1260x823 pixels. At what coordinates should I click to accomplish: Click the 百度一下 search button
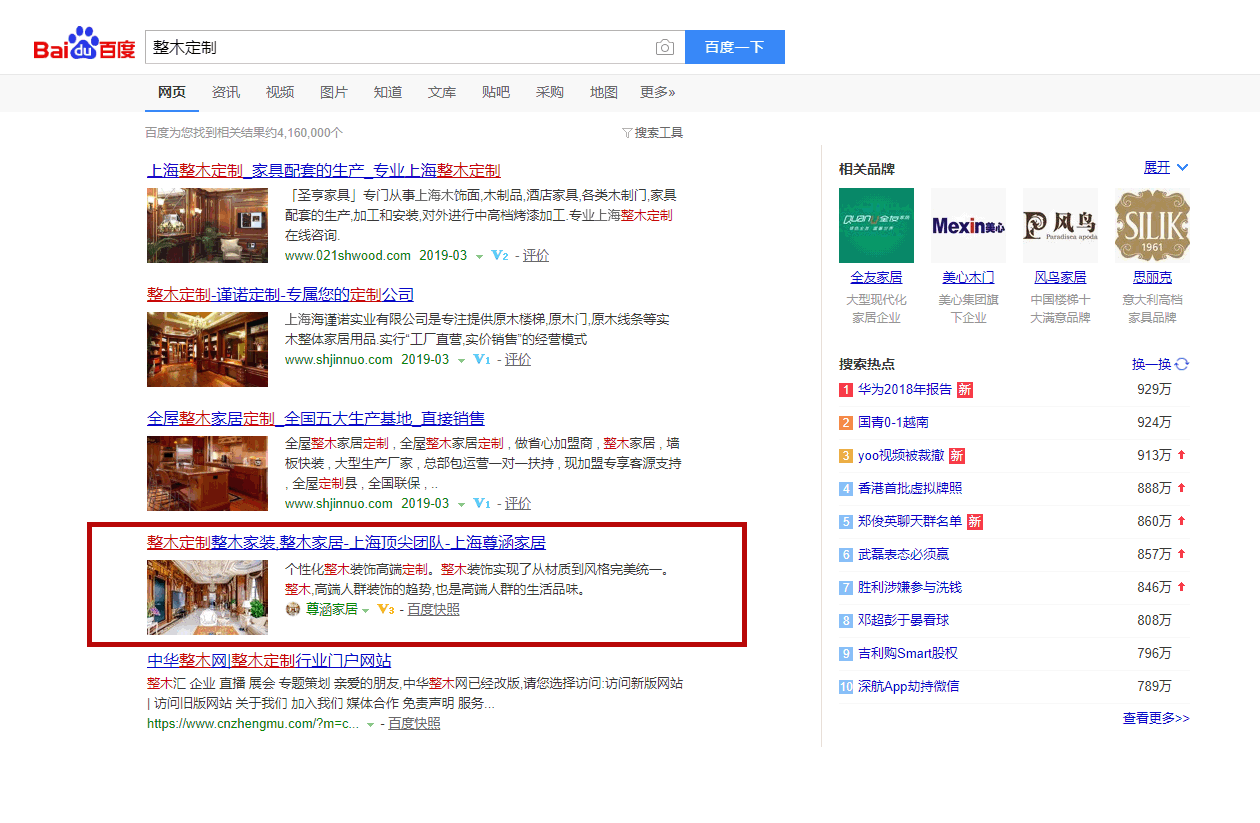[735, 47]
